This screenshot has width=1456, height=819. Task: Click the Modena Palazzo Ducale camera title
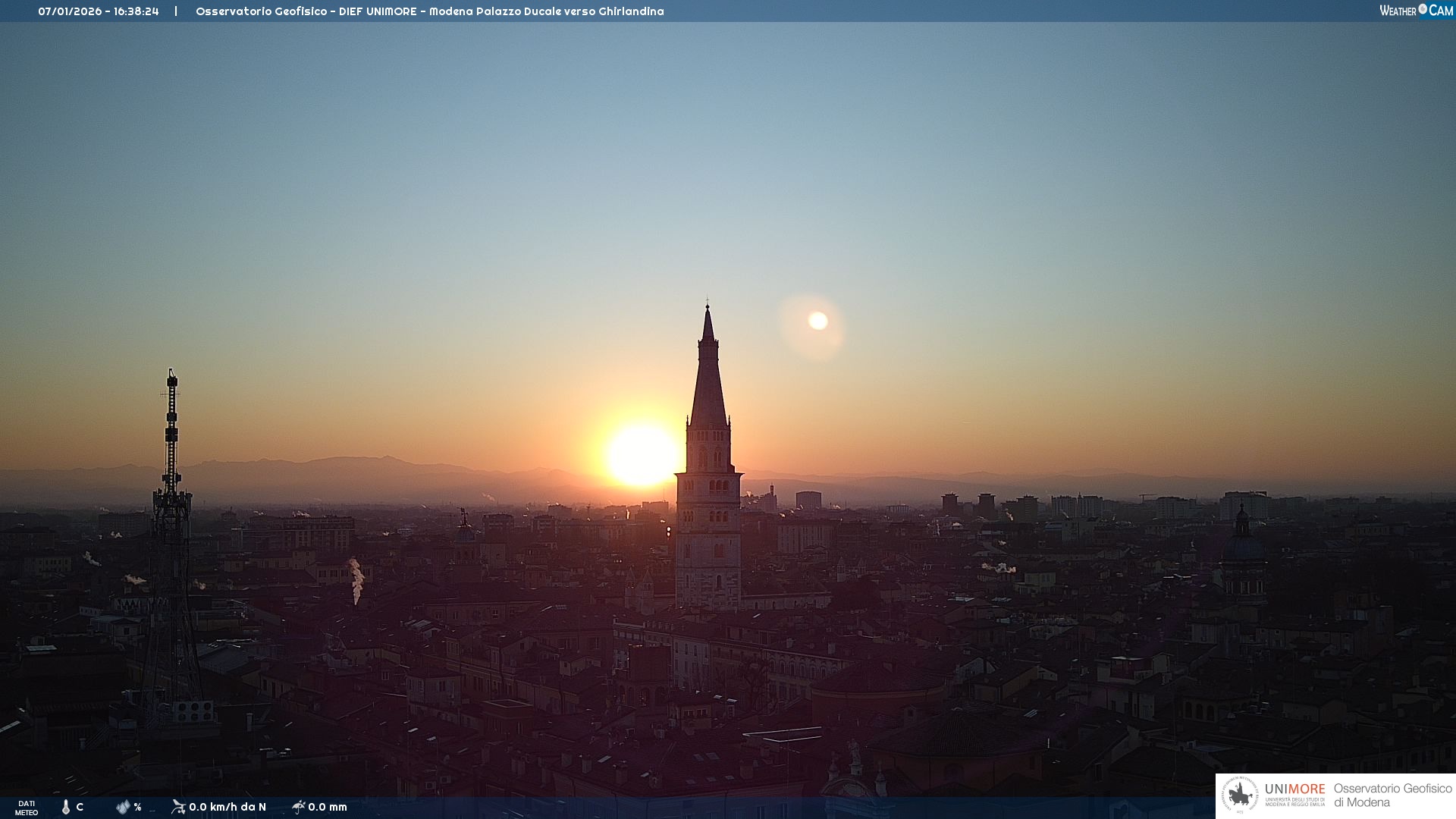pyautogui.click(x=429, y=11)
